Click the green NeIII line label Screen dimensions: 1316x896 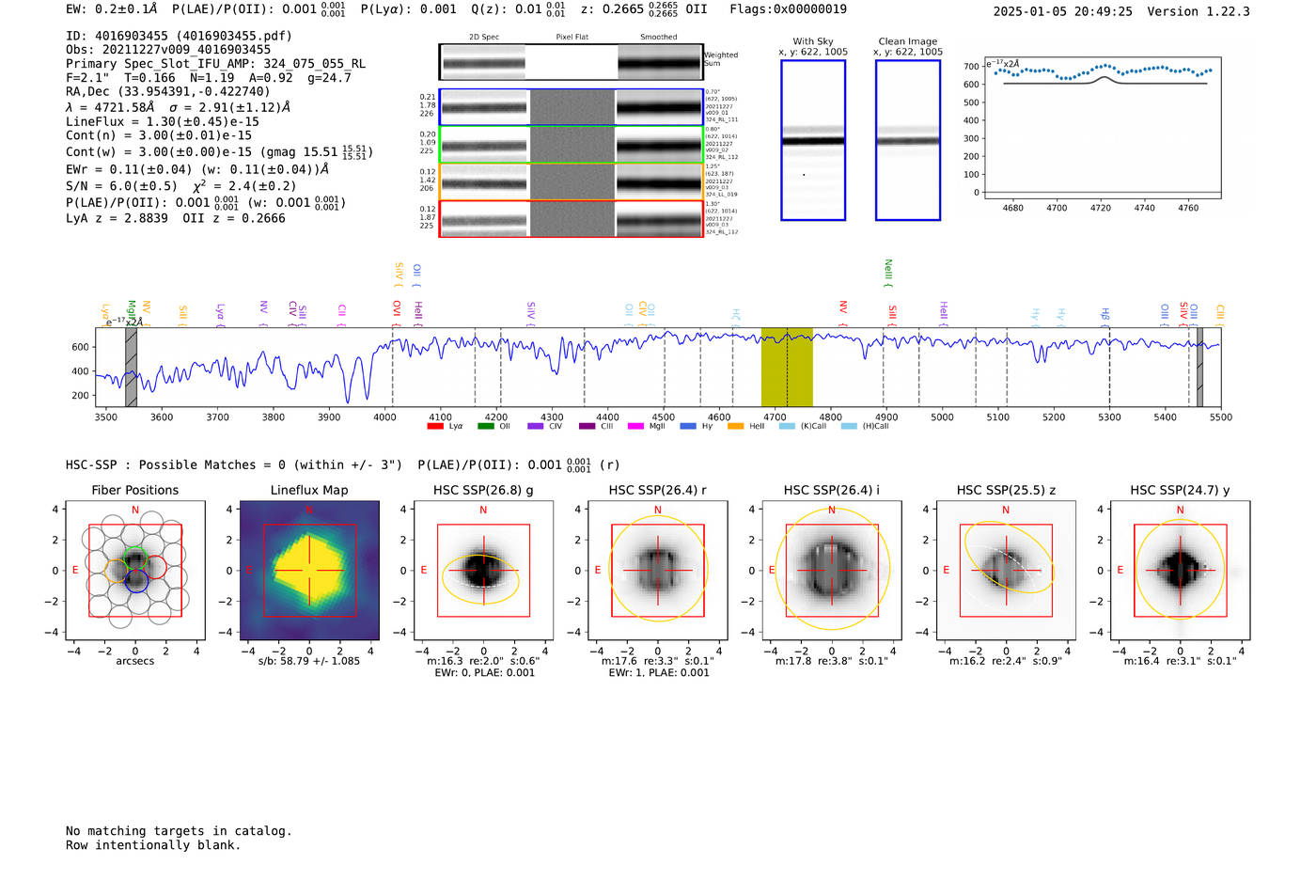tap(888, 273)
